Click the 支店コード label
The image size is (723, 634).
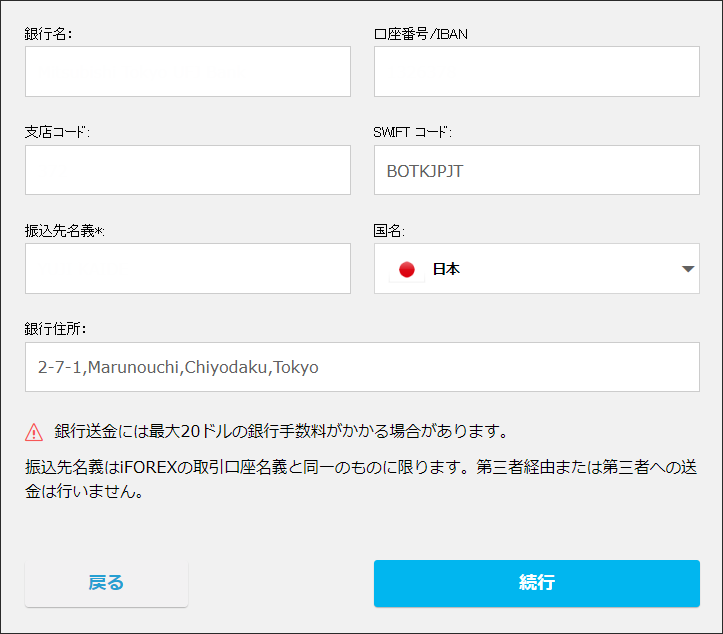[57, 132]
